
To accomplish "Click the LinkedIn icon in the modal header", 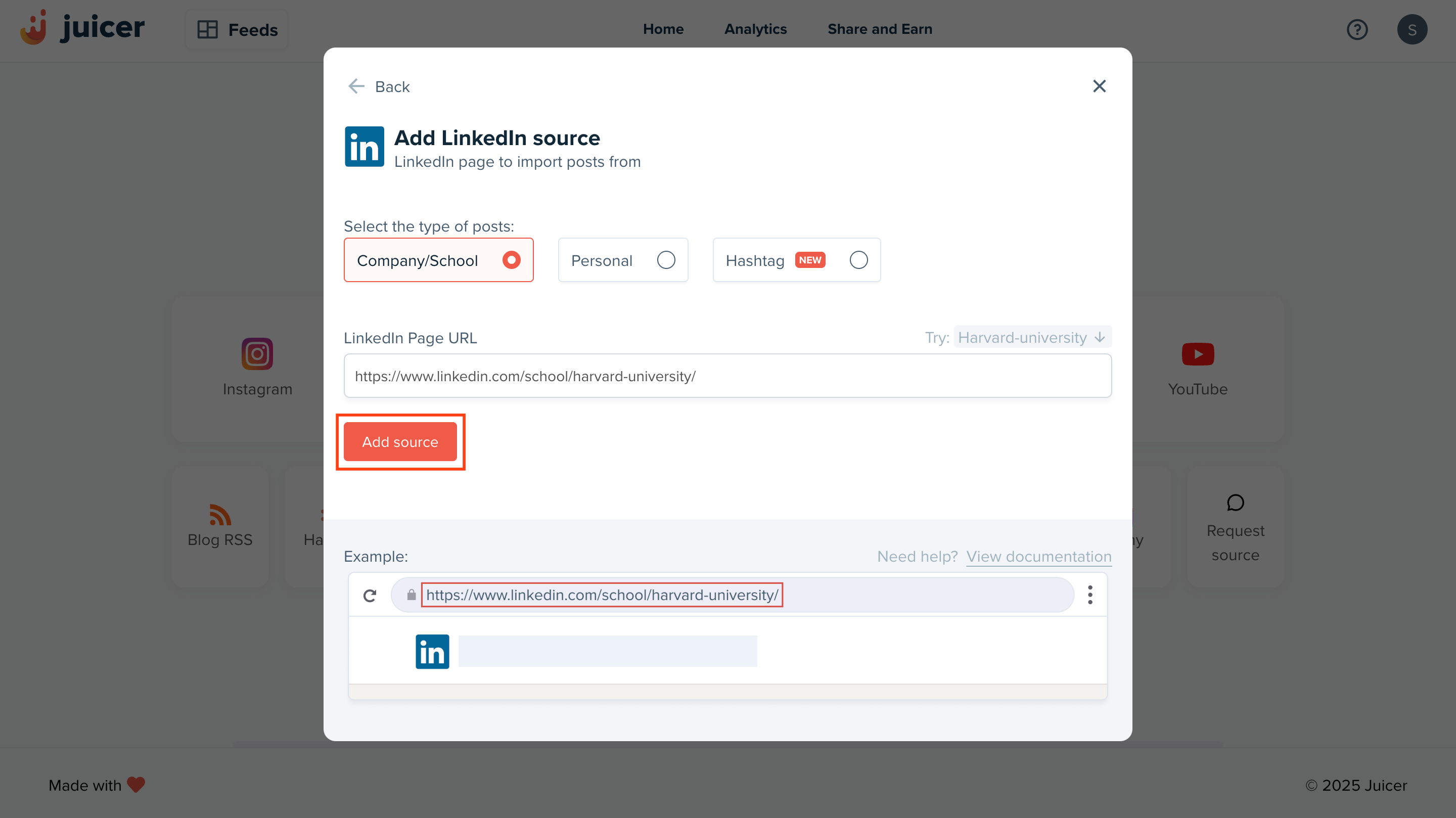I will click(x=364, y=147).
